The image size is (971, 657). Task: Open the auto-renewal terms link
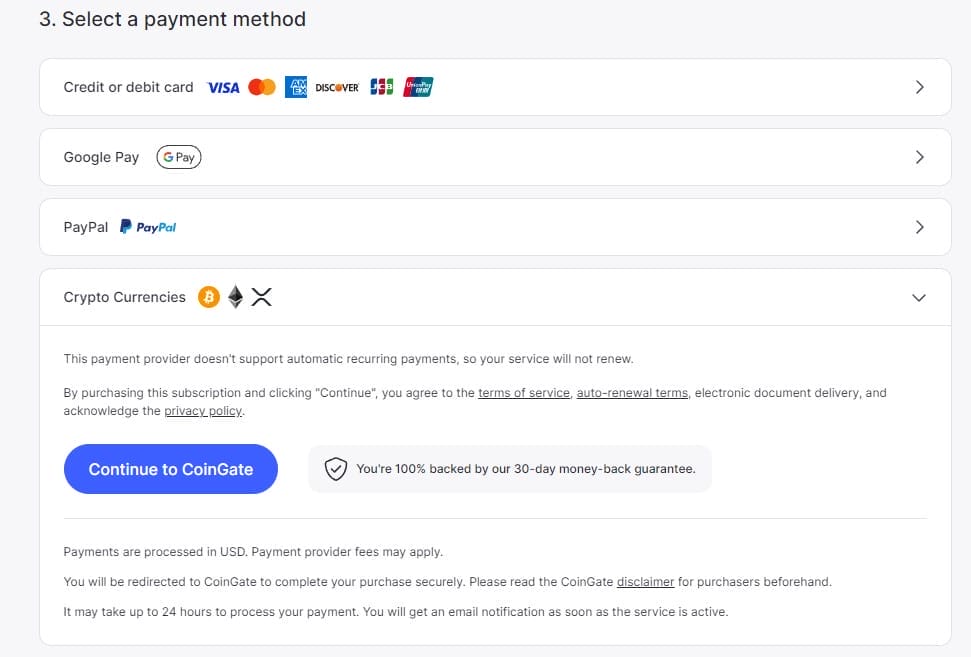[x=632, y=393]
